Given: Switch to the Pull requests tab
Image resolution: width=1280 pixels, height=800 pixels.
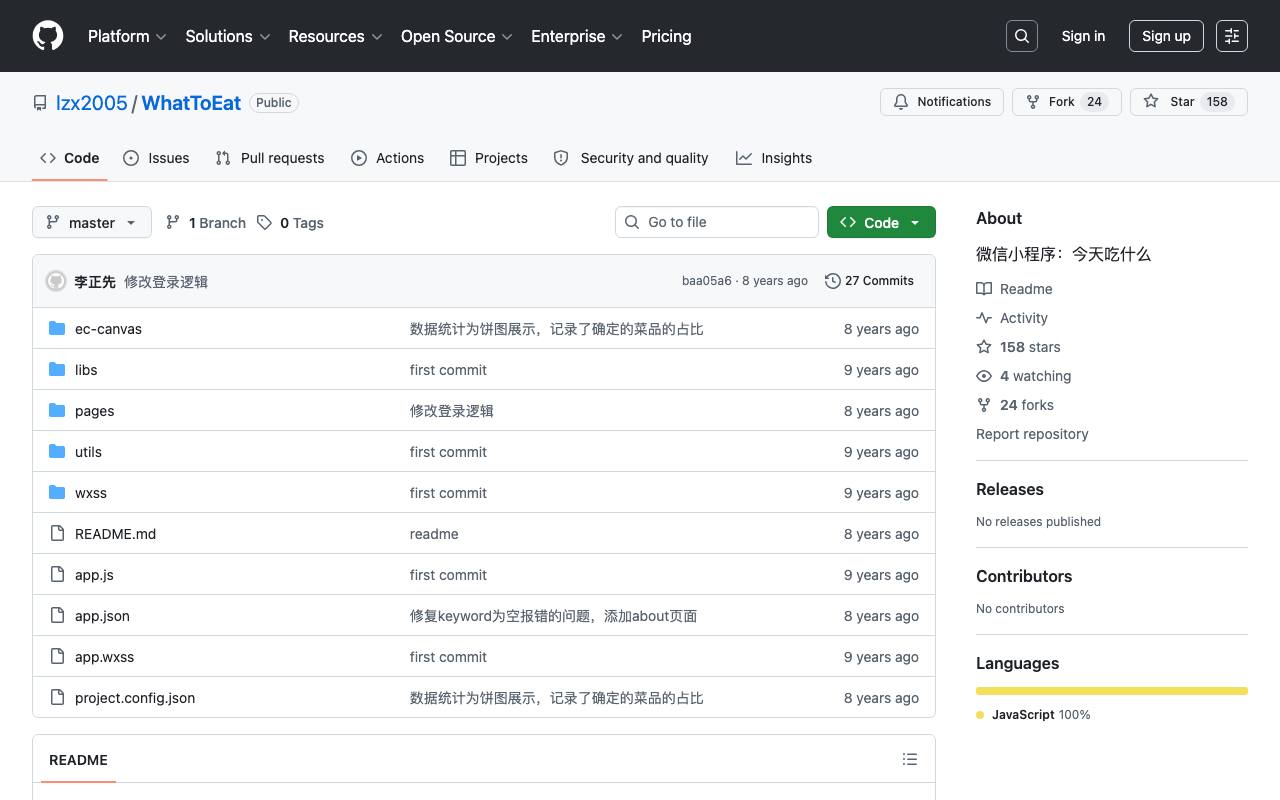Looking at the screenshot, I should 270,158.
